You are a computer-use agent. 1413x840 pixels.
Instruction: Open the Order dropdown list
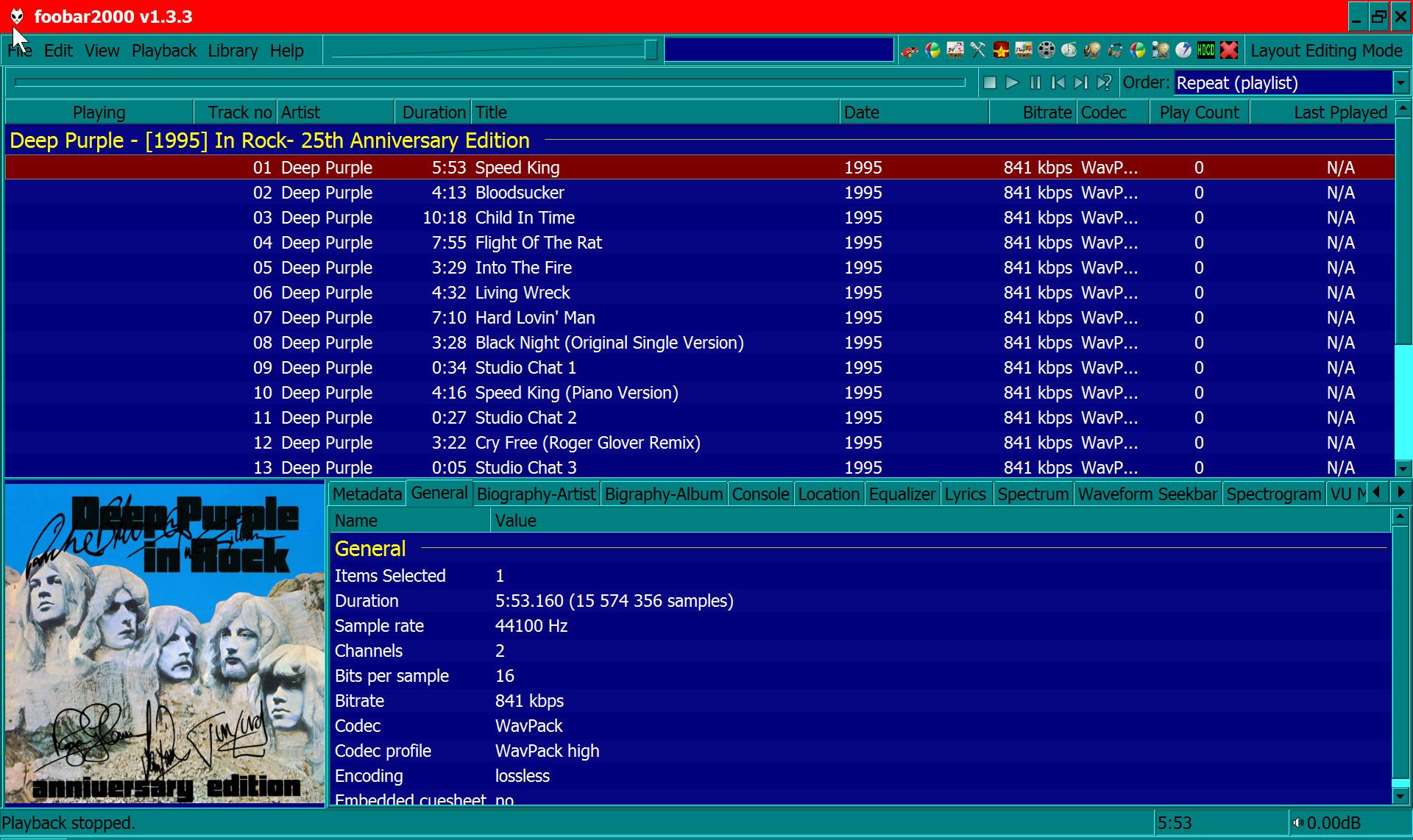click(x=1400, y=83)
